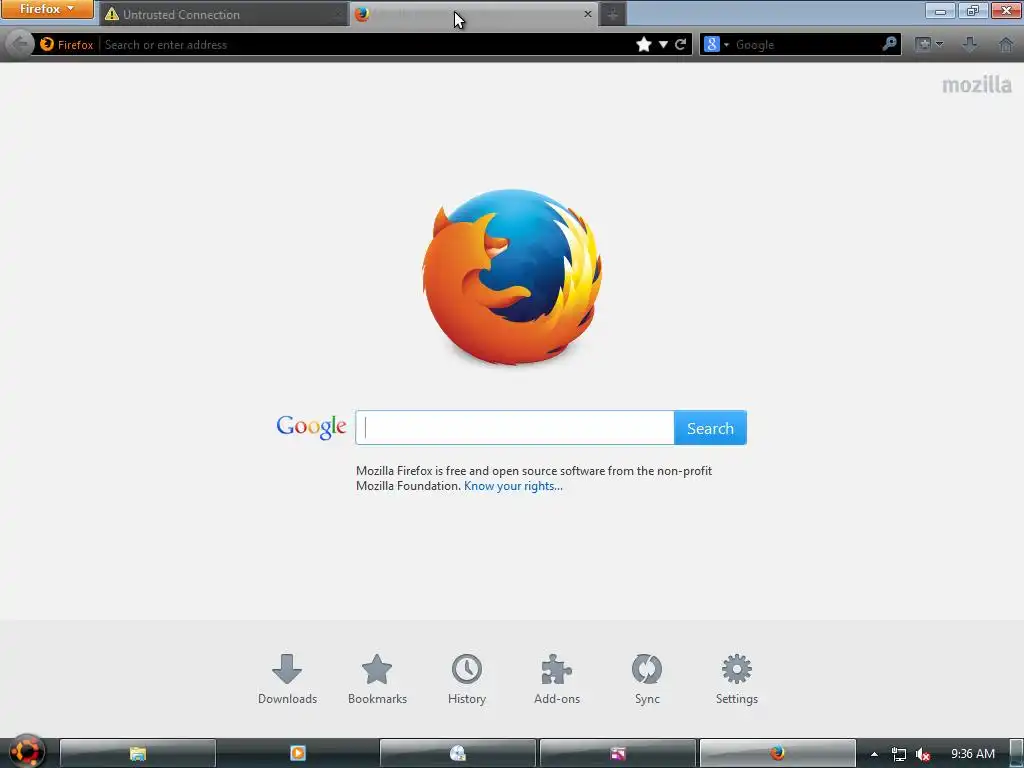Focus the Search or enter address field

pos(366,44)
